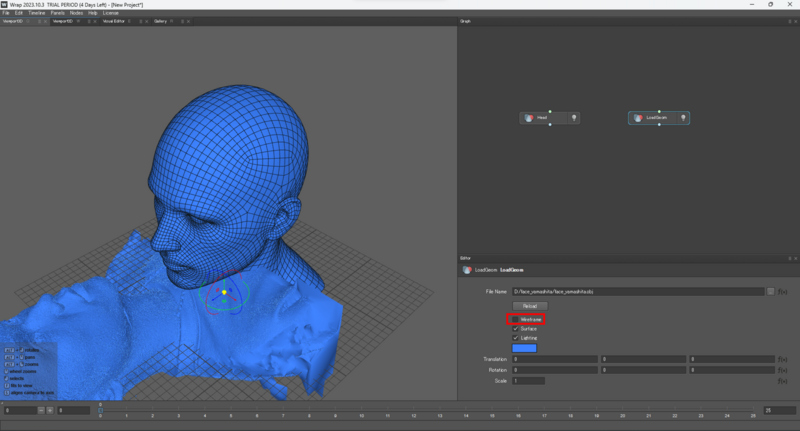Viewport: 800px width, 431px height.
Task: Click the Translation Y field
Action: point(643,359)
